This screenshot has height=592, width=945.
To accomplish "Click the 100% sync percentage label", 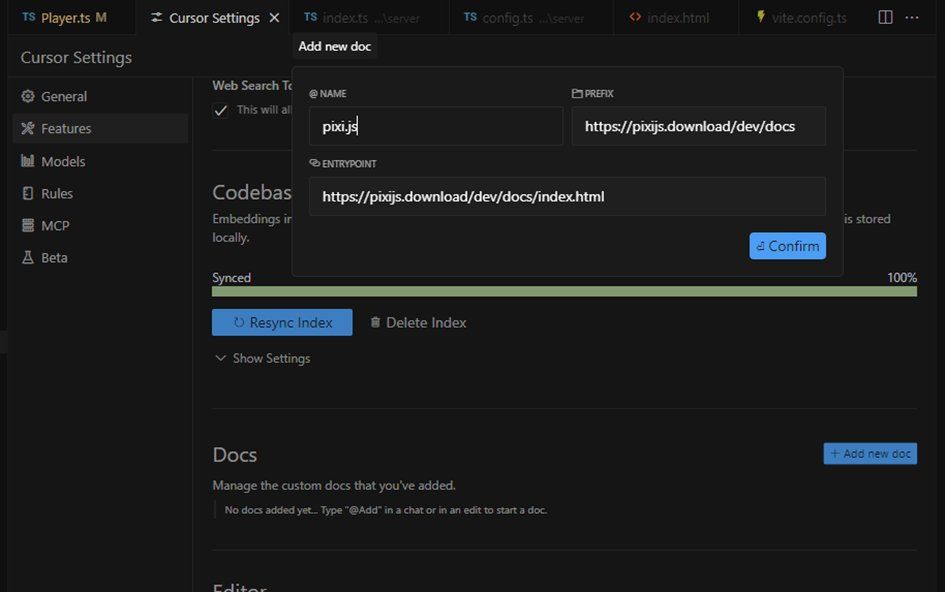I will coord(902,278).
